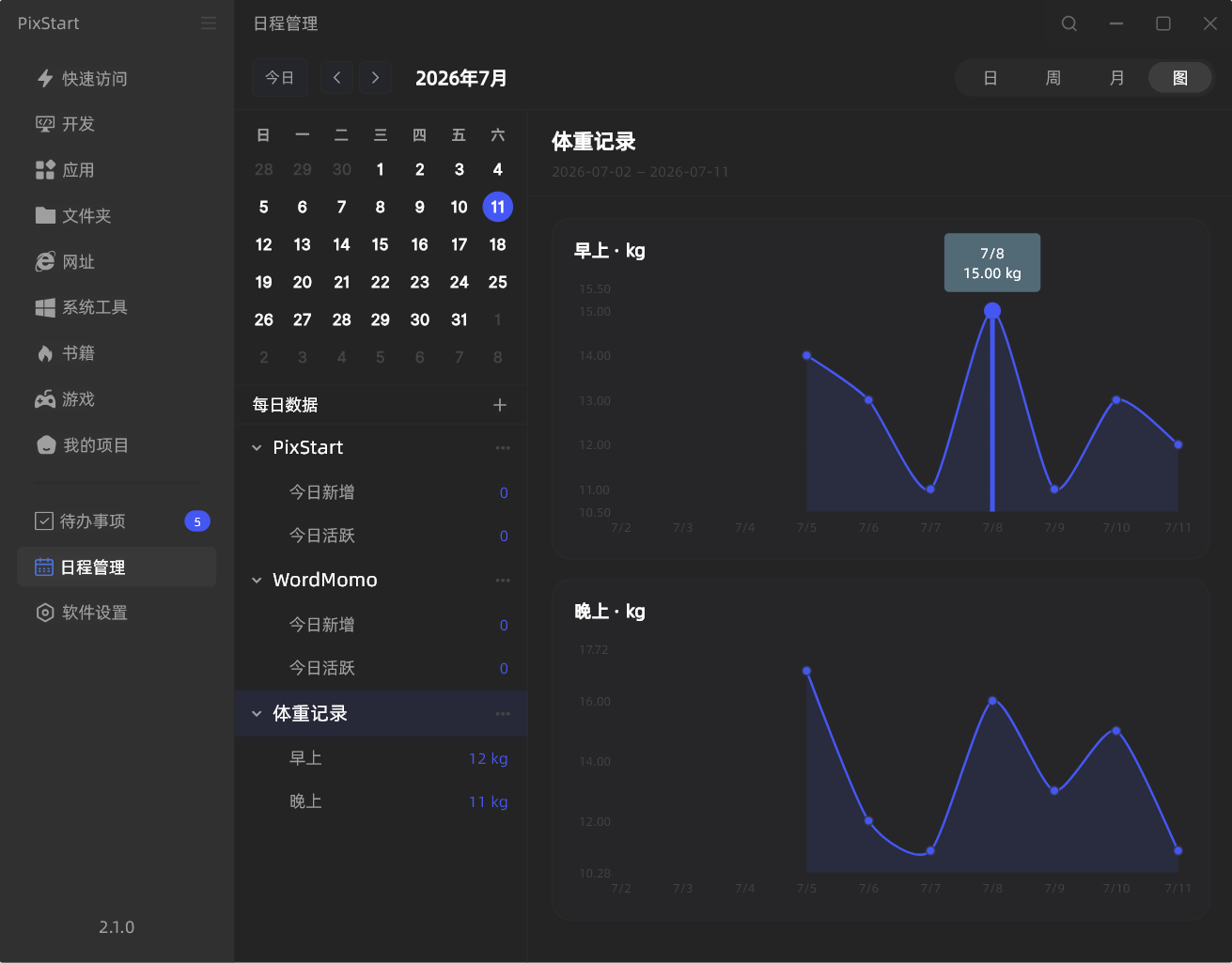Click the 11 kg evening value
This screenshot has height=963, width=1232.
489,801
